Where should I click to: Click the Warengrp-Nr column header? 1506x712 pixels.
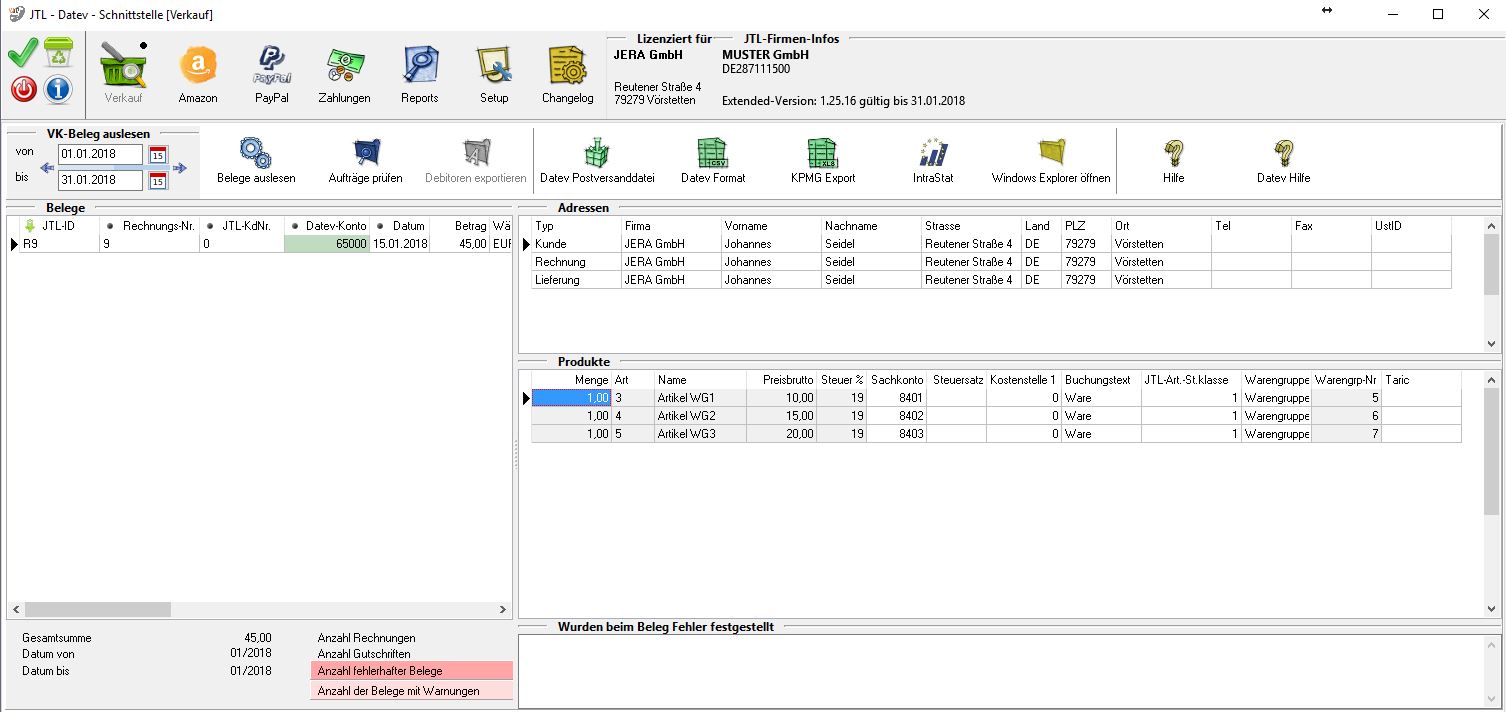1346,380
